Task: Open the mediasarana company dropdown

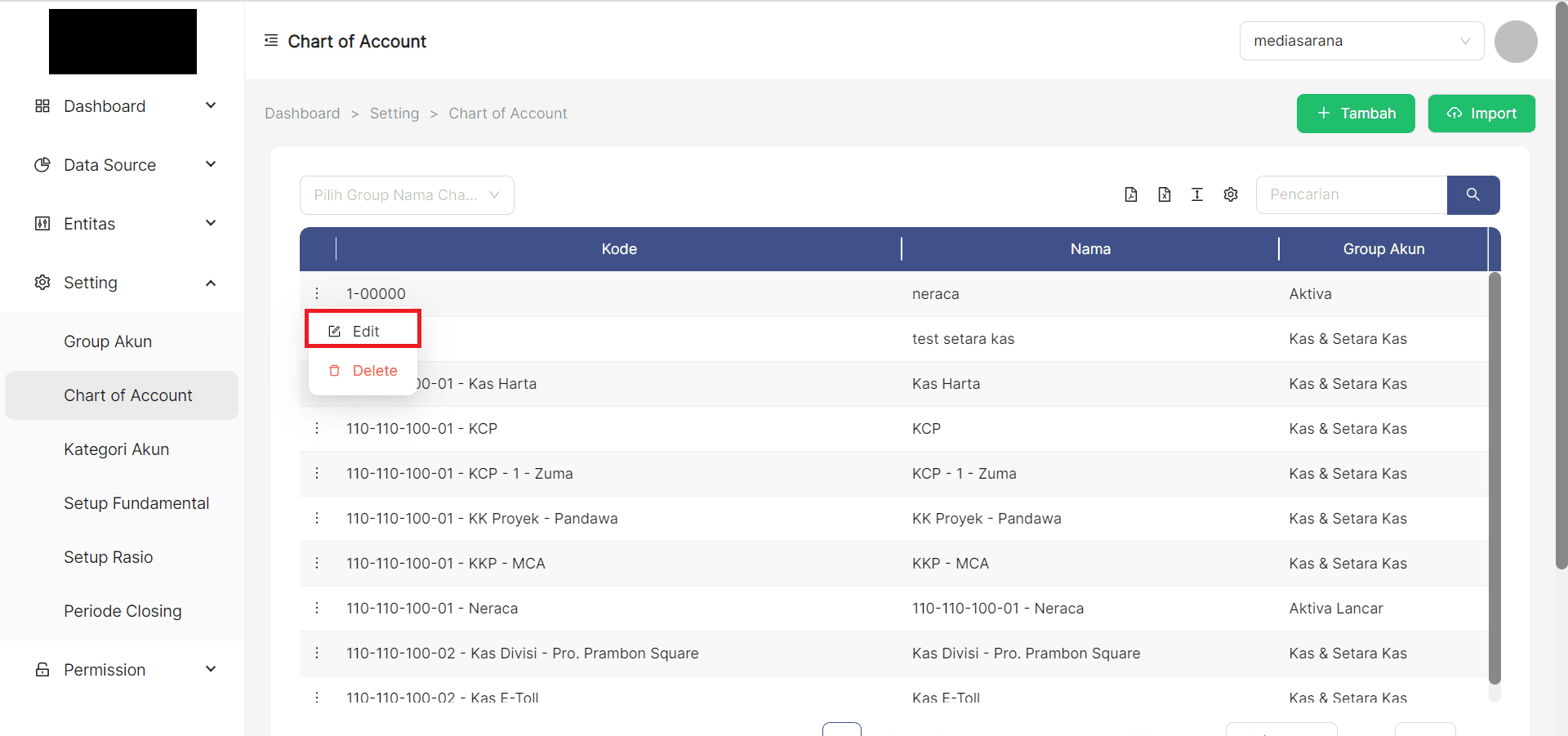Action: coord(1361,41)
